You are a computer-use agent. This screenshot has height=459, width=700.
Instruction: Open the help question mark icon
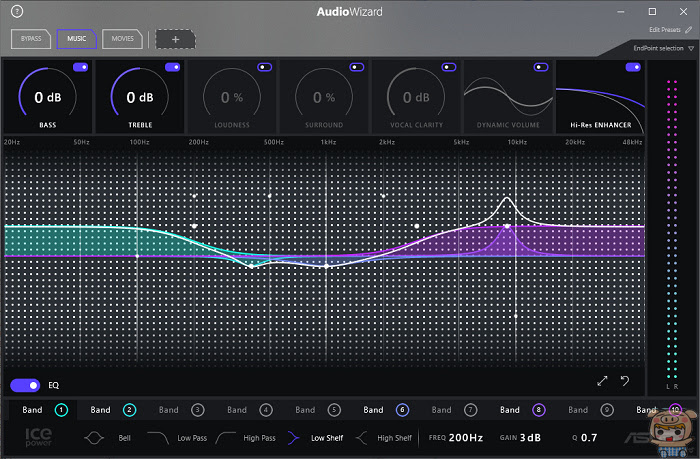17,12
